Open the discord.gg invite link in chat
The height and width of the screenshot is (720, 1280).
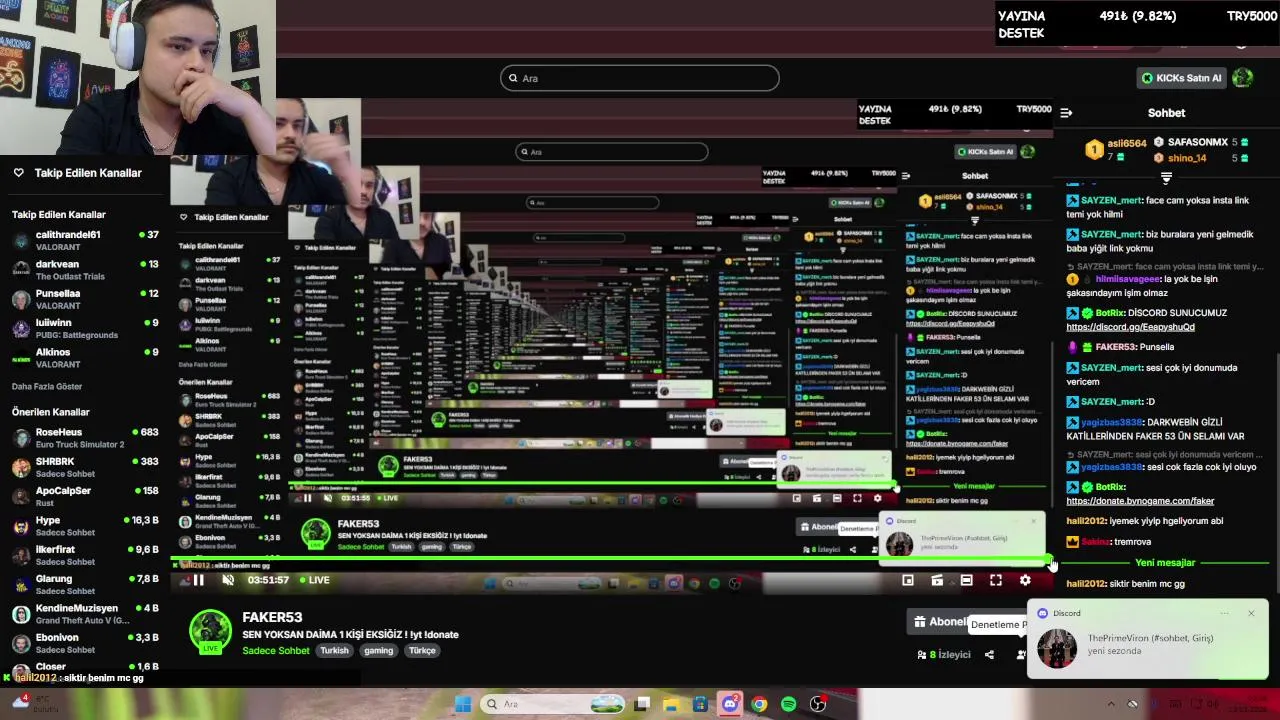click(x=1130, y=327)
